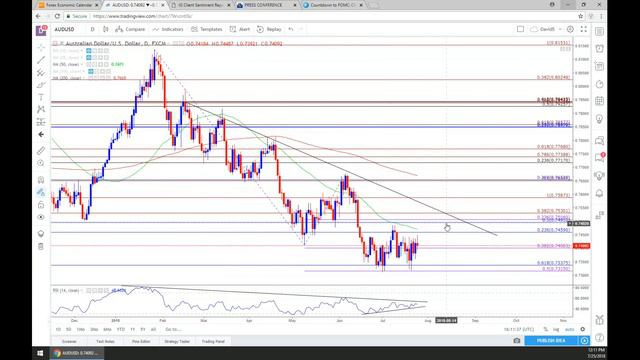Toggle magnet mode for drawings
Viewport: 640px width, 360px height.
point(41,180)
